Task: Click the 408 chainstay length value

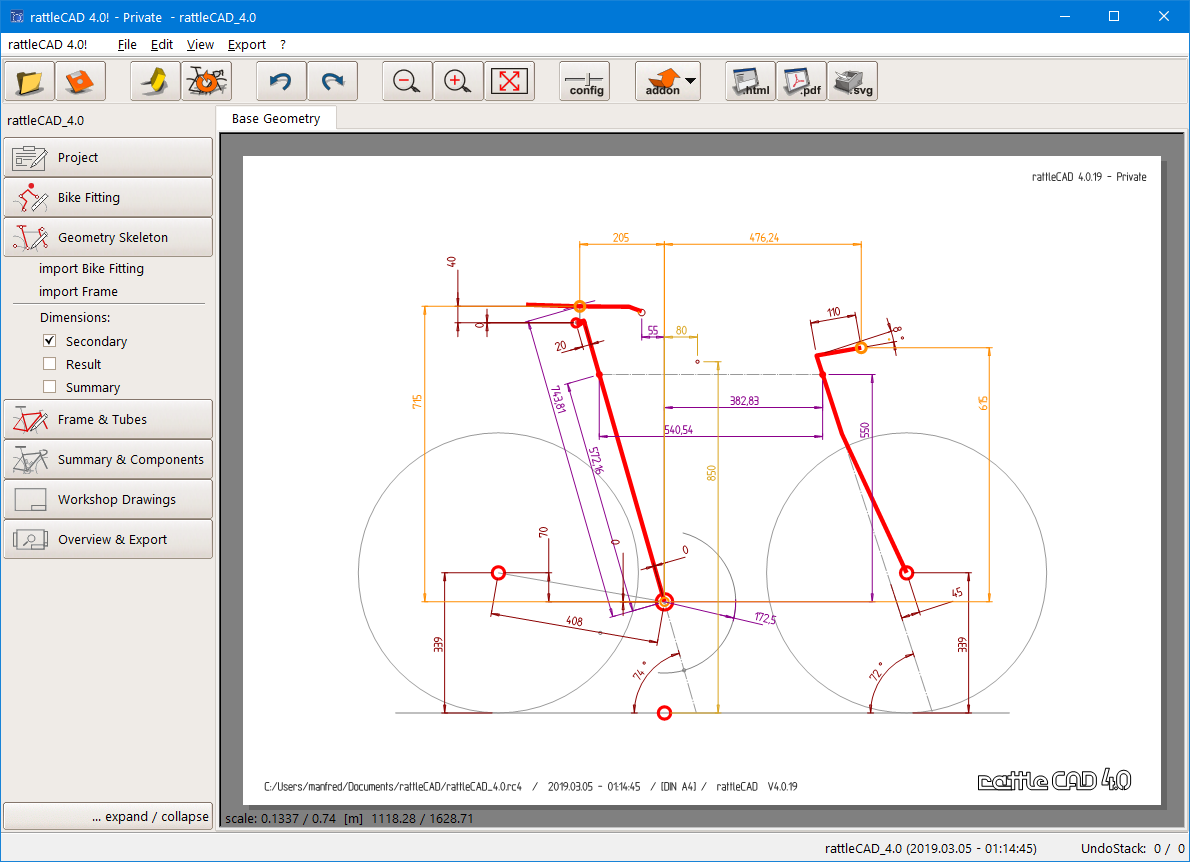Action: coord(575,621)
